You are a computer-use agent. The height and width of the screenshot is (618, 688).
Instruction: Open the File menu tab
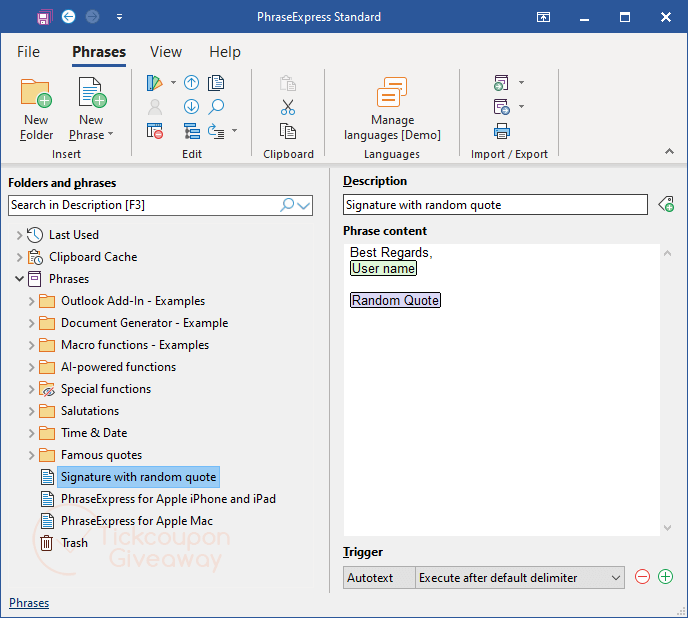point(29,52)
